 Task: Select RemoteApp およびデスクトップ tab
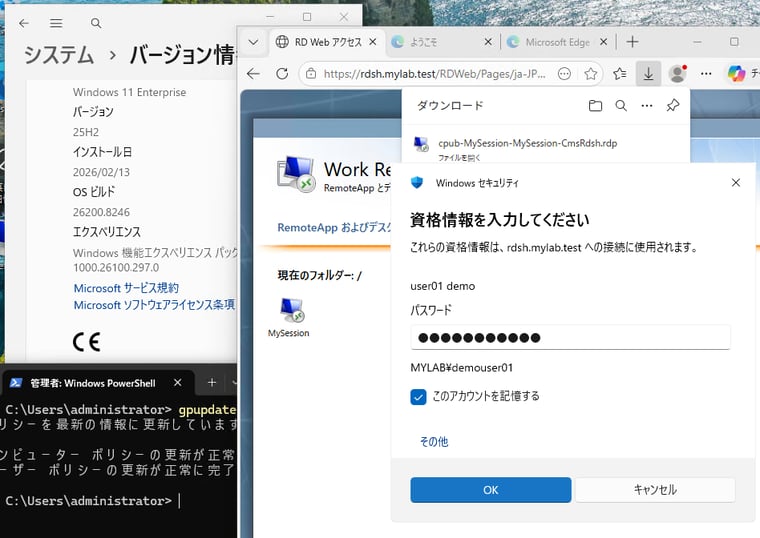334,227
